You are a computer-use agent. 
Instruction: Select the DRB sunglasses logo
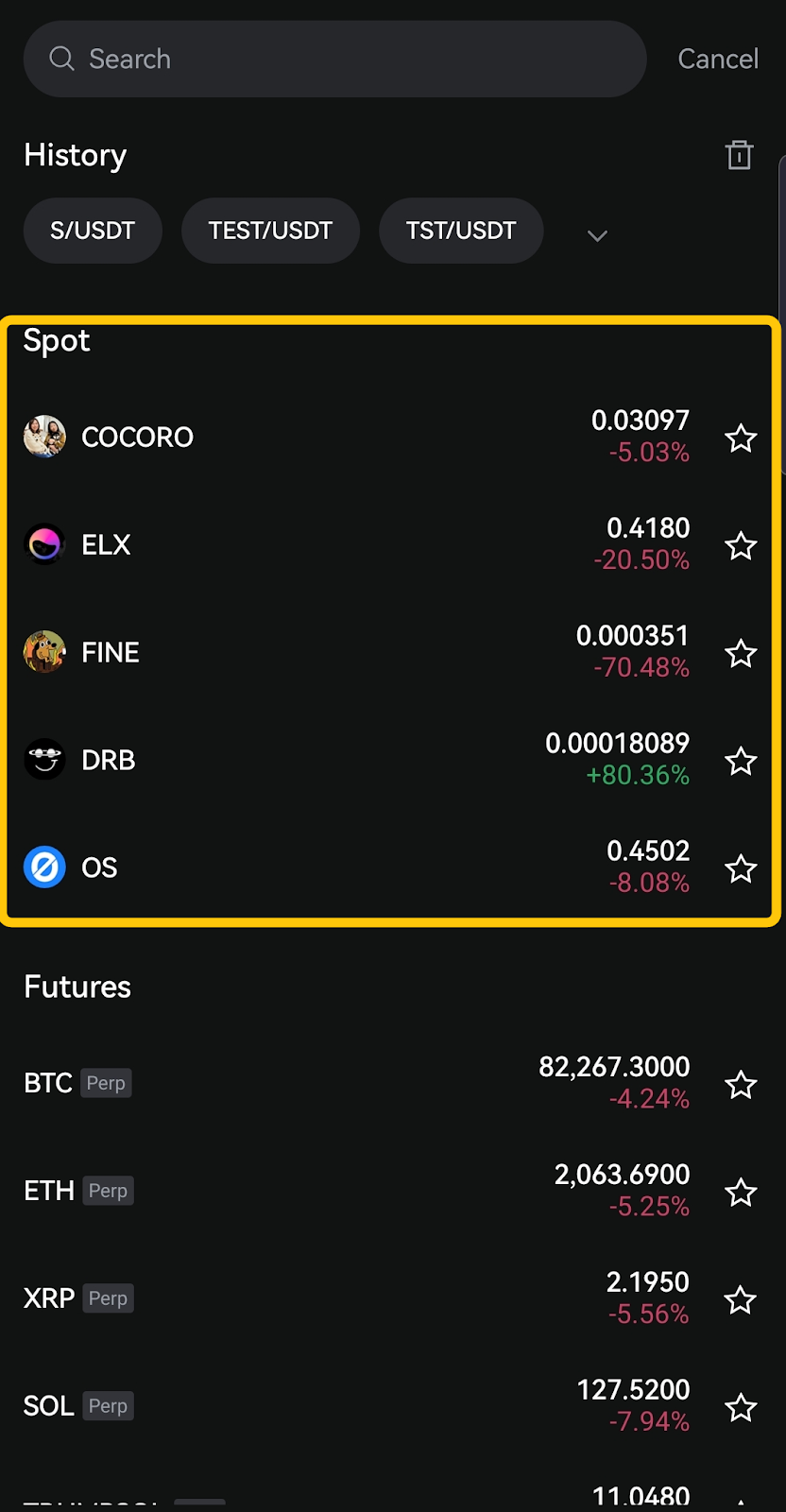(44, 760)
